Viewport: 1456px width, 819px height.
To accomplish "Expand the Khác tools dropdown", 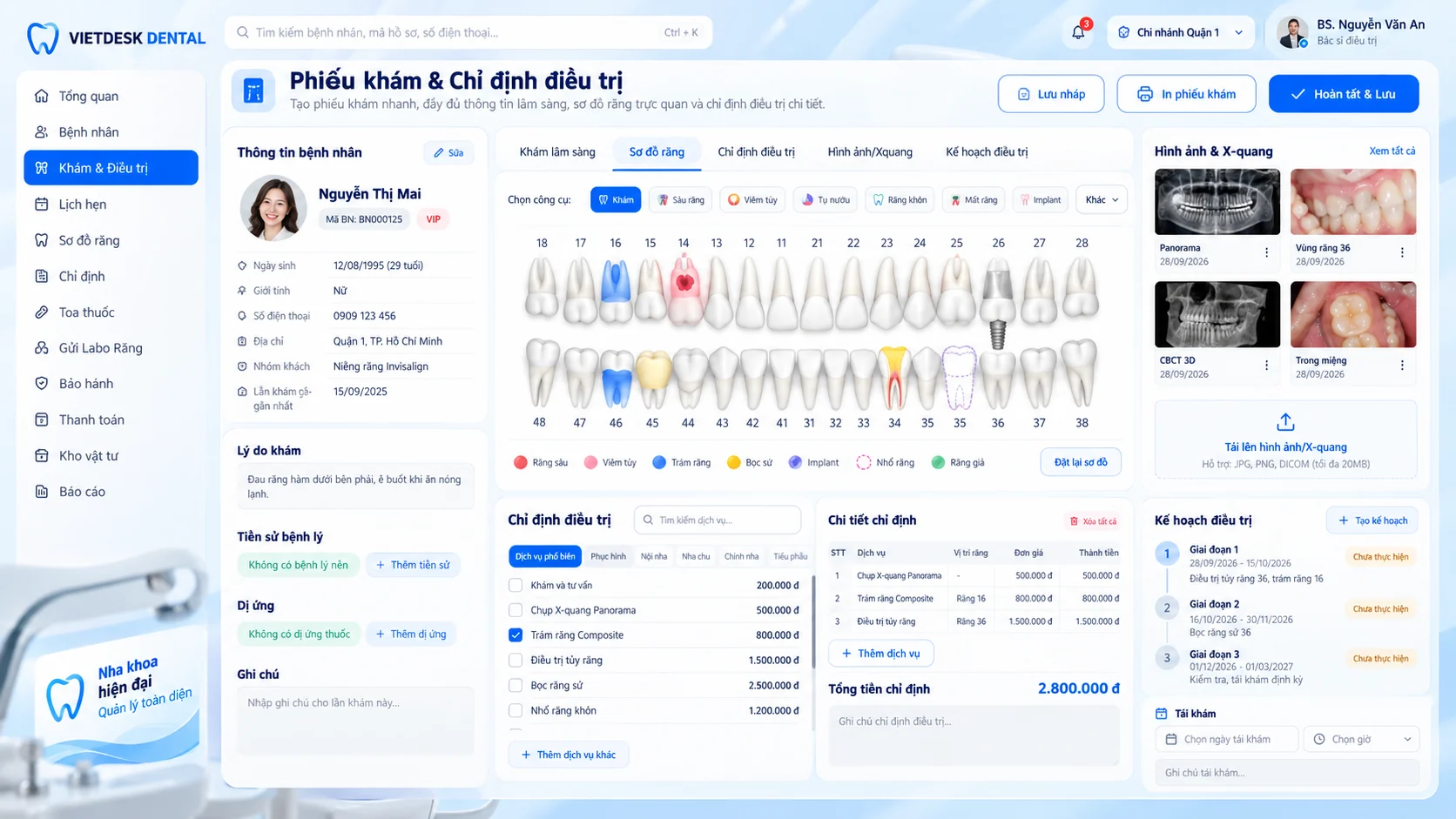I will pos(1102,199).
